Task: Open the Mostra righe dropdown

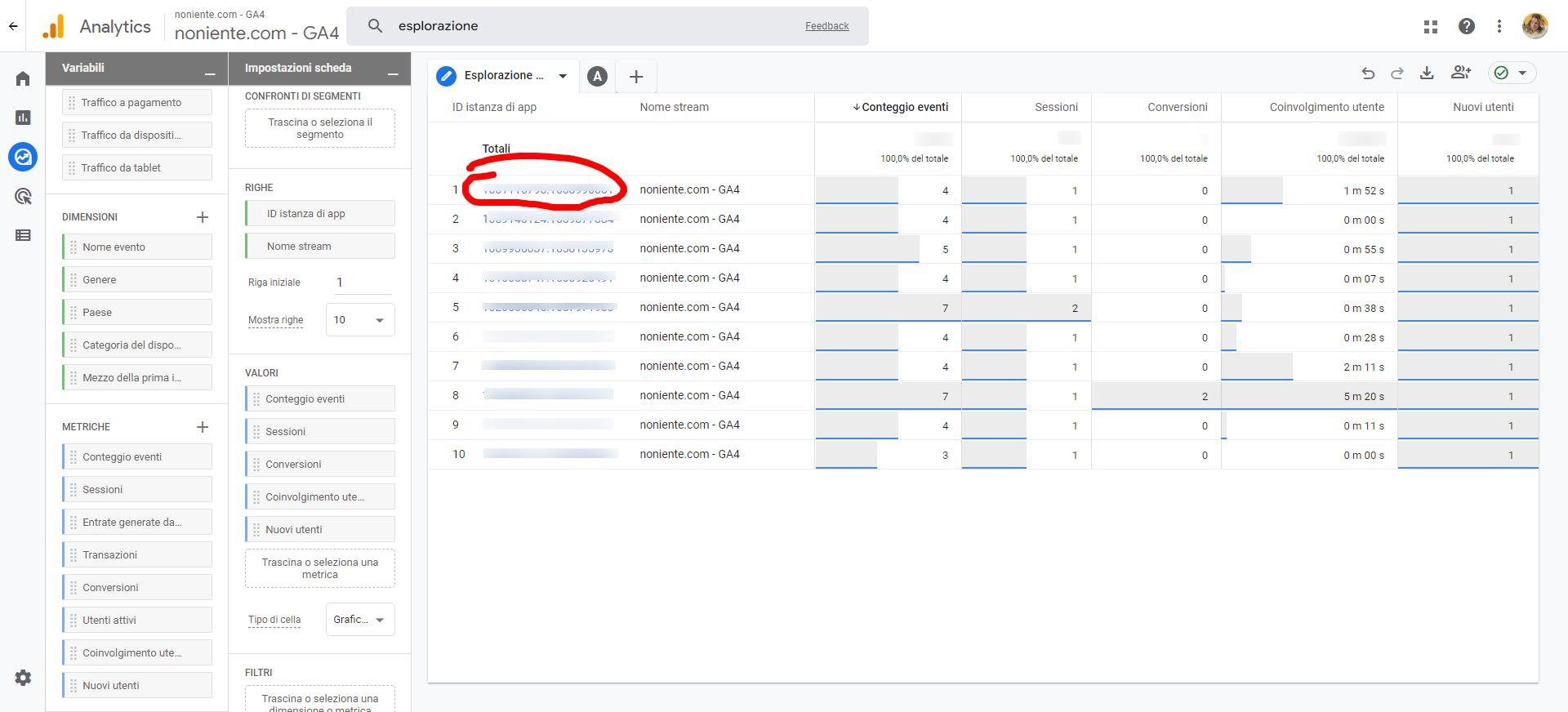Action: (x=360, y=320)
